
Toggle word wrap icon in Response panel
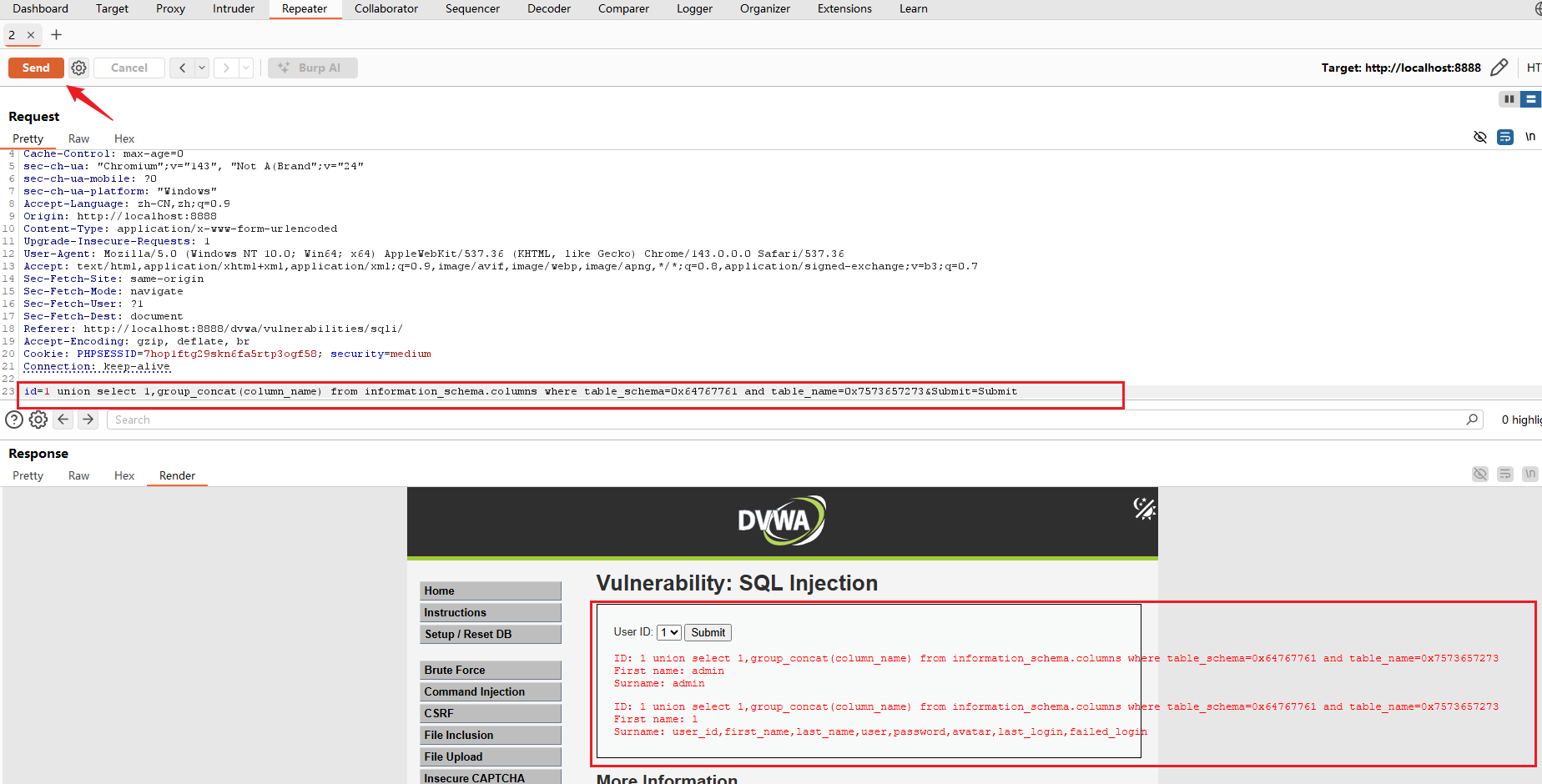1505,474
